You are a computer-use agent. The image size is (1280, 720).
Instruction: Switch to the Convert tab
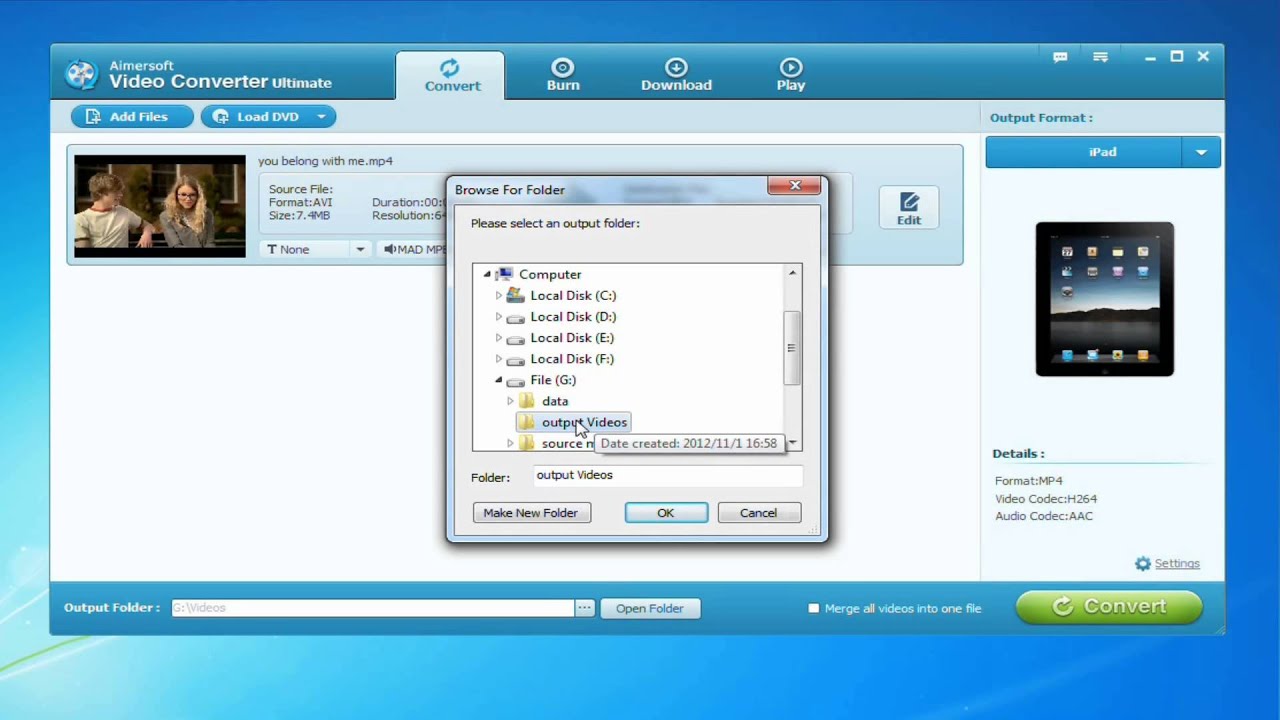coord(452,75)
